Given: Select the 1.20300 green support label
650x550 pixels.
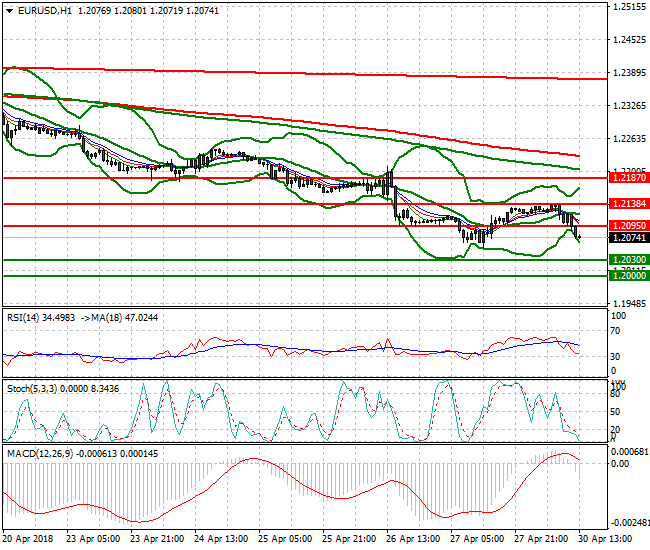Looking at the screenshot, I should (629, 260).
